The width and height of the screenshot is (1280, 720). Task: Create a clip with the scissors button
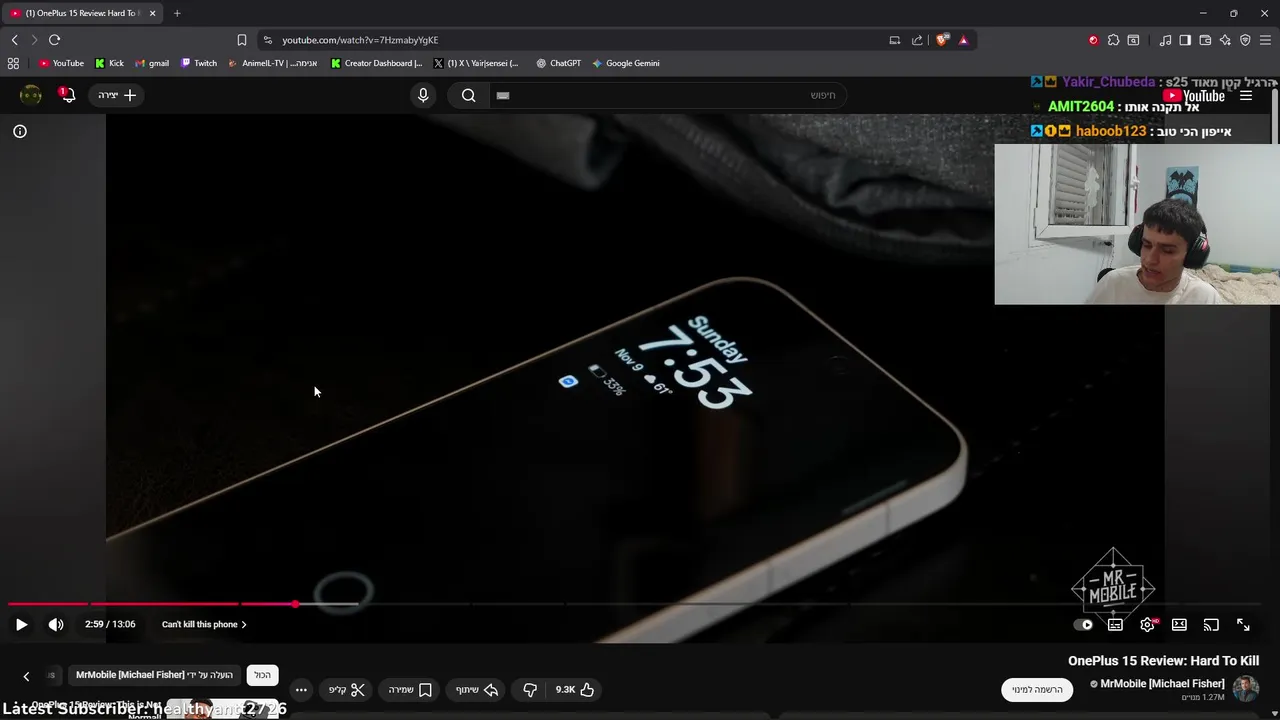347,690
